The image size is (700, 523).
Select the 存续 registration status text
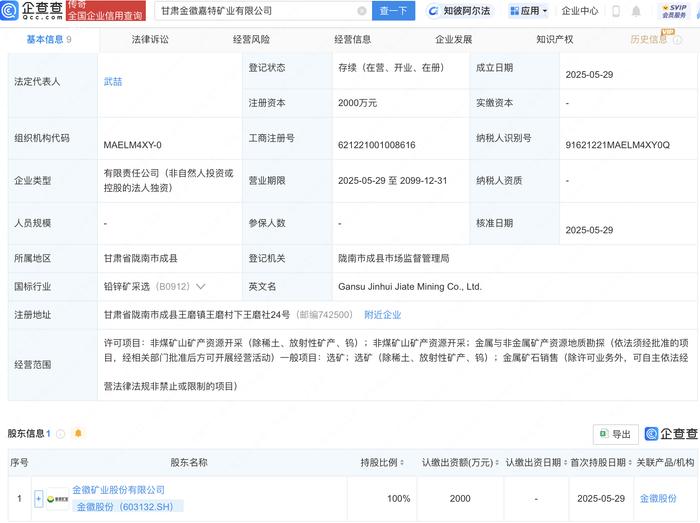pos(391,68)
